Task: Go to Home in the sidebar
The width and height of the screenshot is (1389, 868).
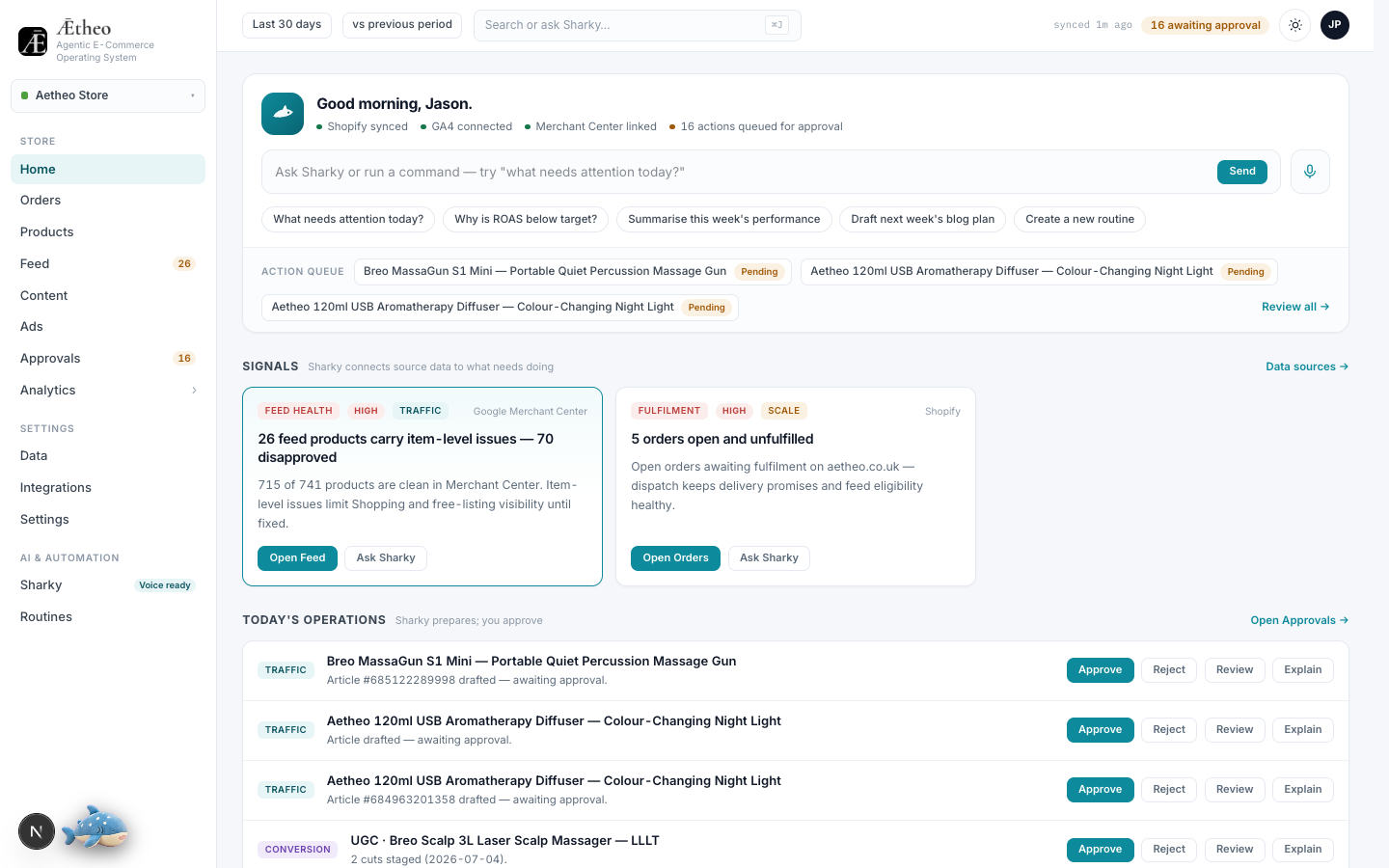Action: coord(108,169)
